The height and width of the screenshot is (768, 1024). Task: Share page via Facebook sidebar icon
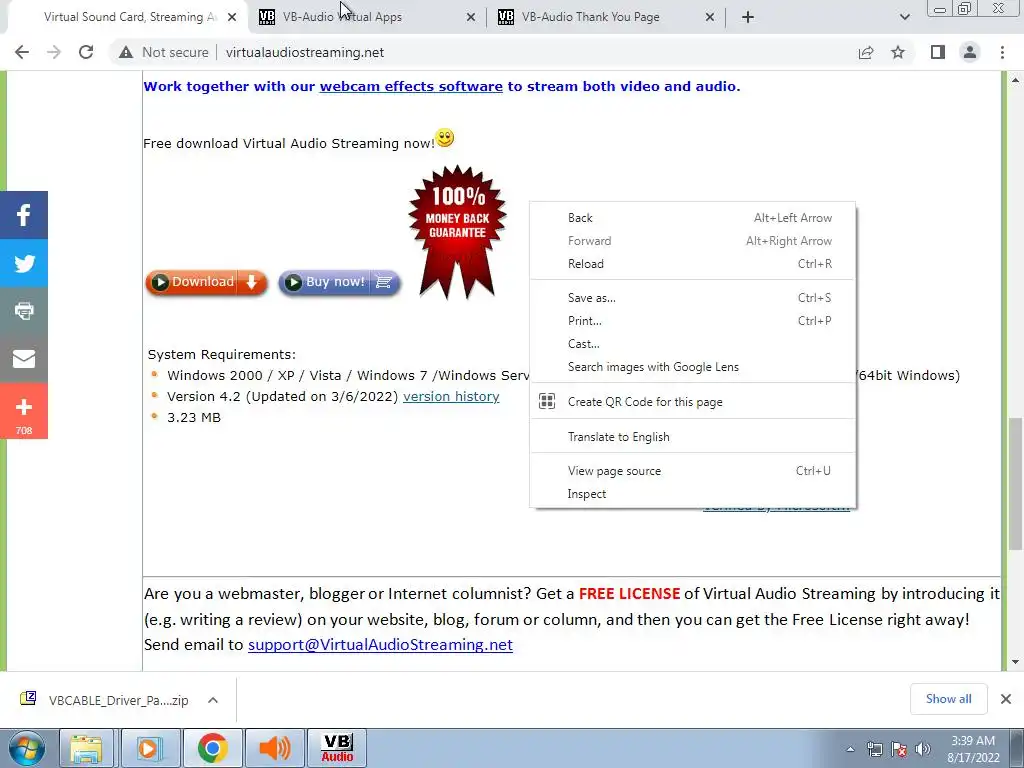(24, 215)
